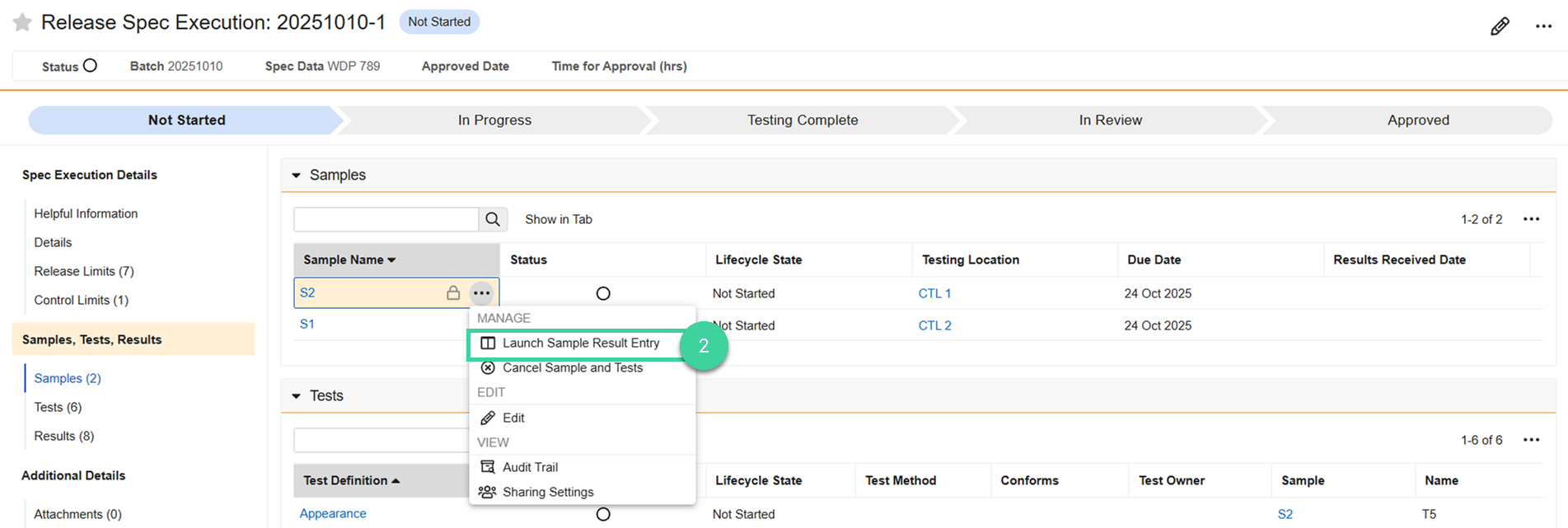Image resolution: width=1568 pixels, height=528 pixels.
Task: Go to Samples (2) in the sidebar
Action: [68, 378]
